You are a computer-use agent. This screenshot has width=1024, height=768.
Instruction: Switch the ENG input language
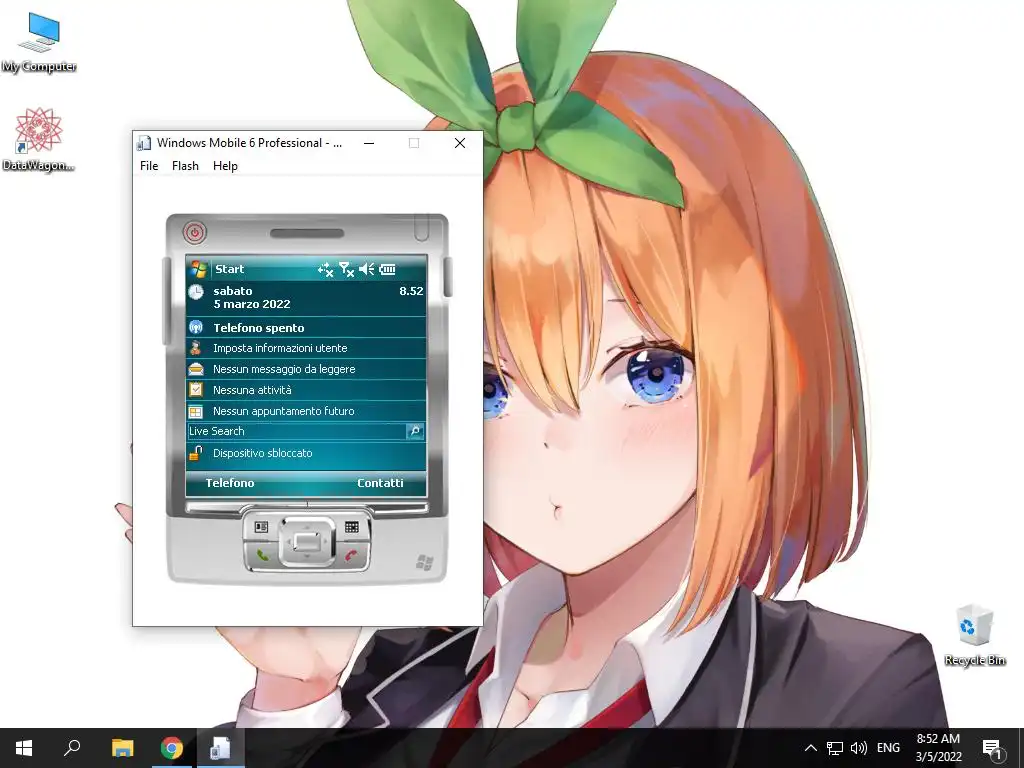tap(888, 748)
